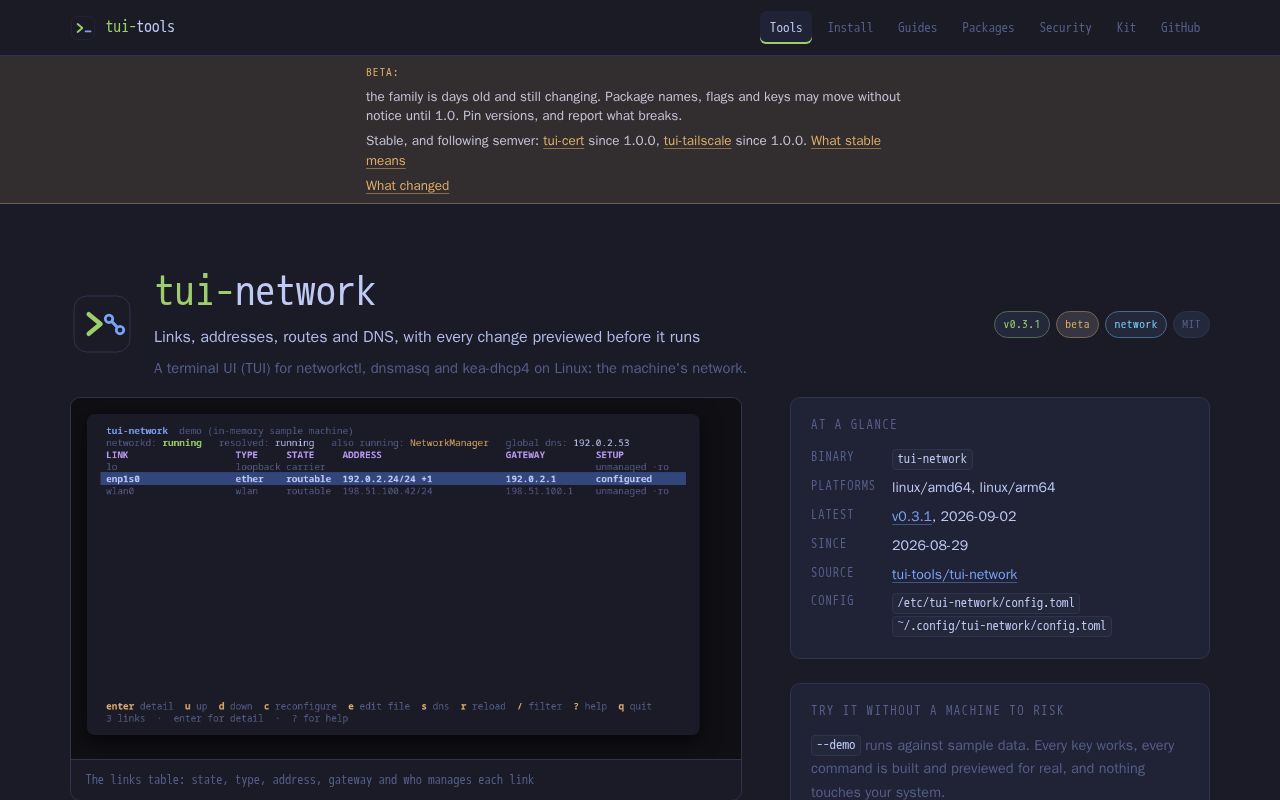1280x800 pixels.
Task: Click the network category badge
Action: coord(1135,325)
